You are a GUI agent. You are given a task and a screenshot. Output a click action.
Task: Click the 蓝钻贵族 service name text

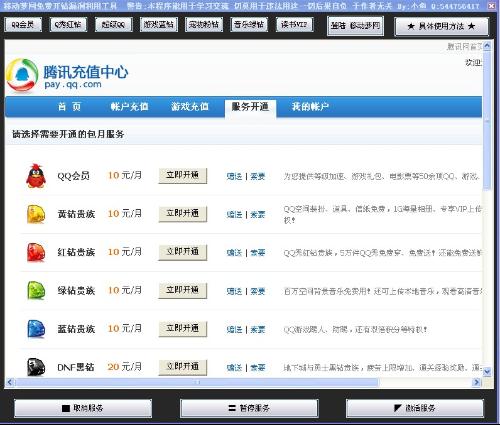click(x=76, y=329)
